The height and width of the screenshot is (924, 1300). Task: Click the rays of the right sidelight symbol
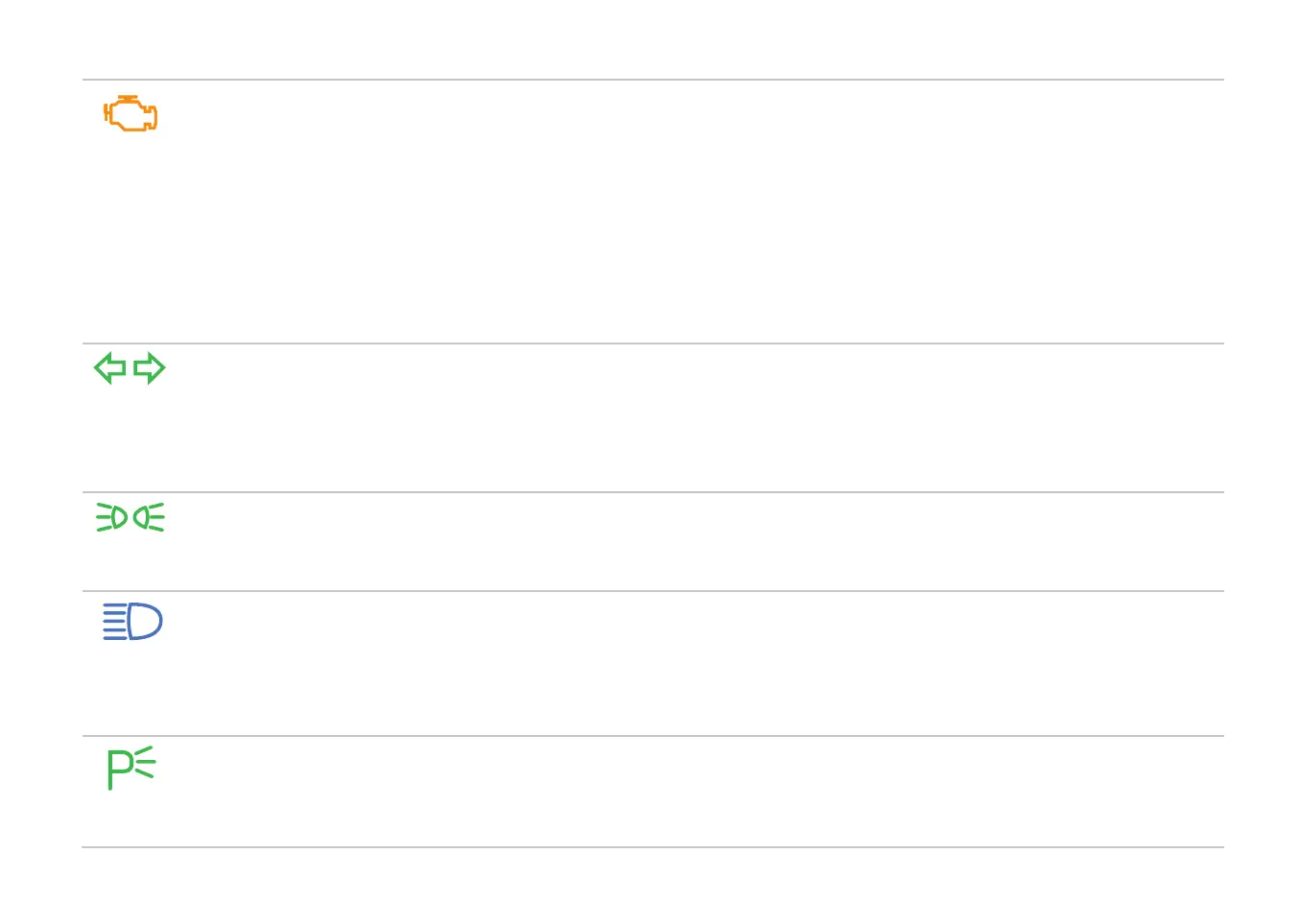click(x=157, y=518)
